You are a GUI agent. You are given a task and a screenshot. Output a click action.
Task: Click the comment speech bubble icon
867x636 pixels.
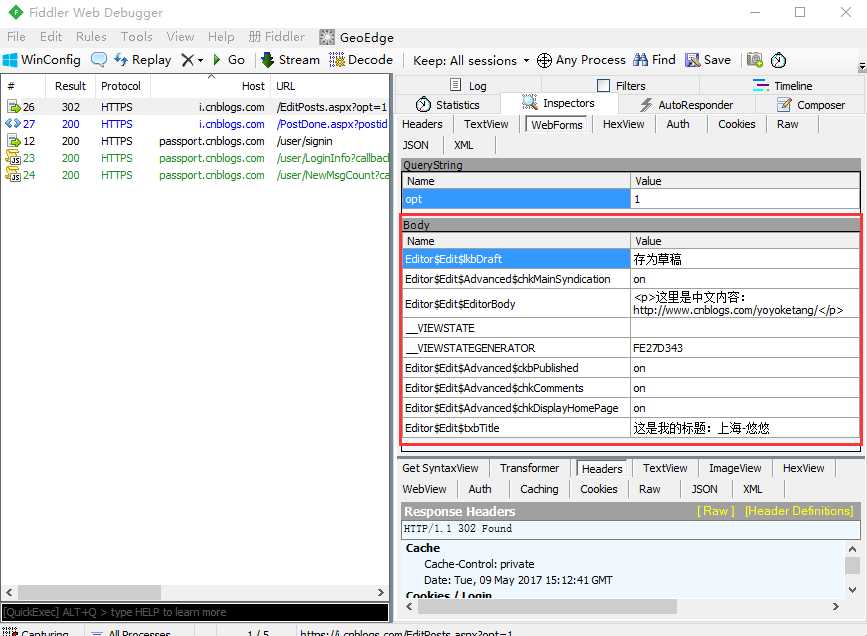pos(98,59)
